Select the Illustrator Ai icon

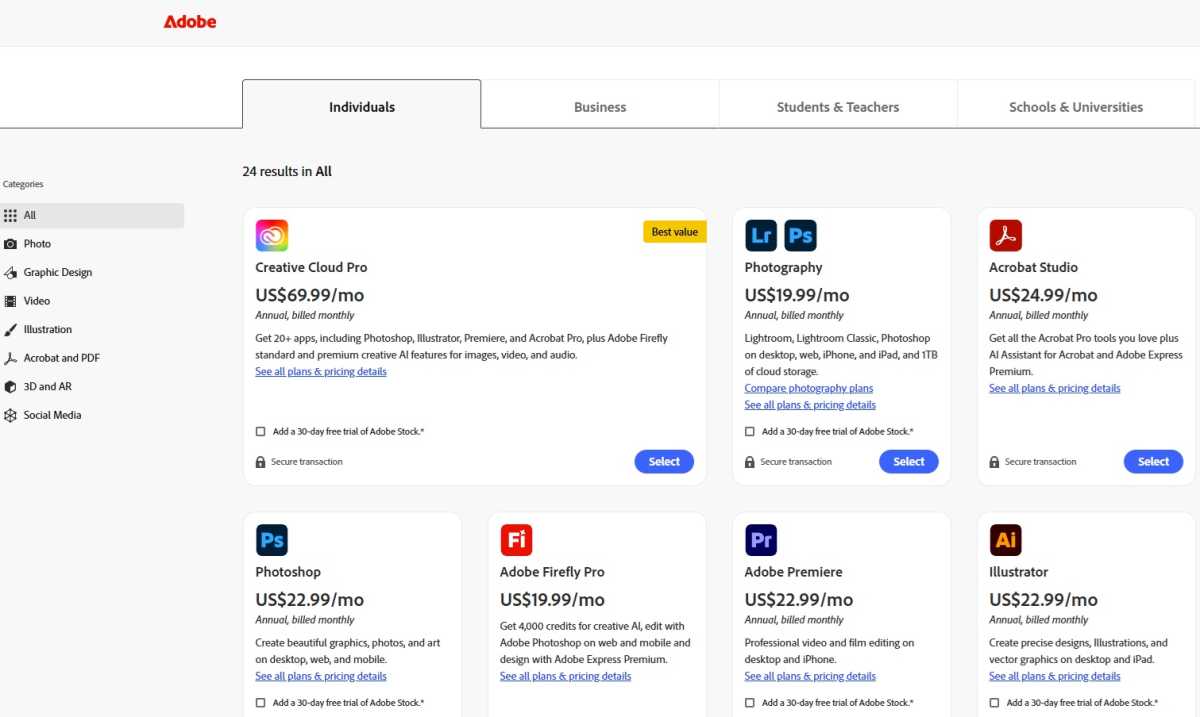[1005, 539]
